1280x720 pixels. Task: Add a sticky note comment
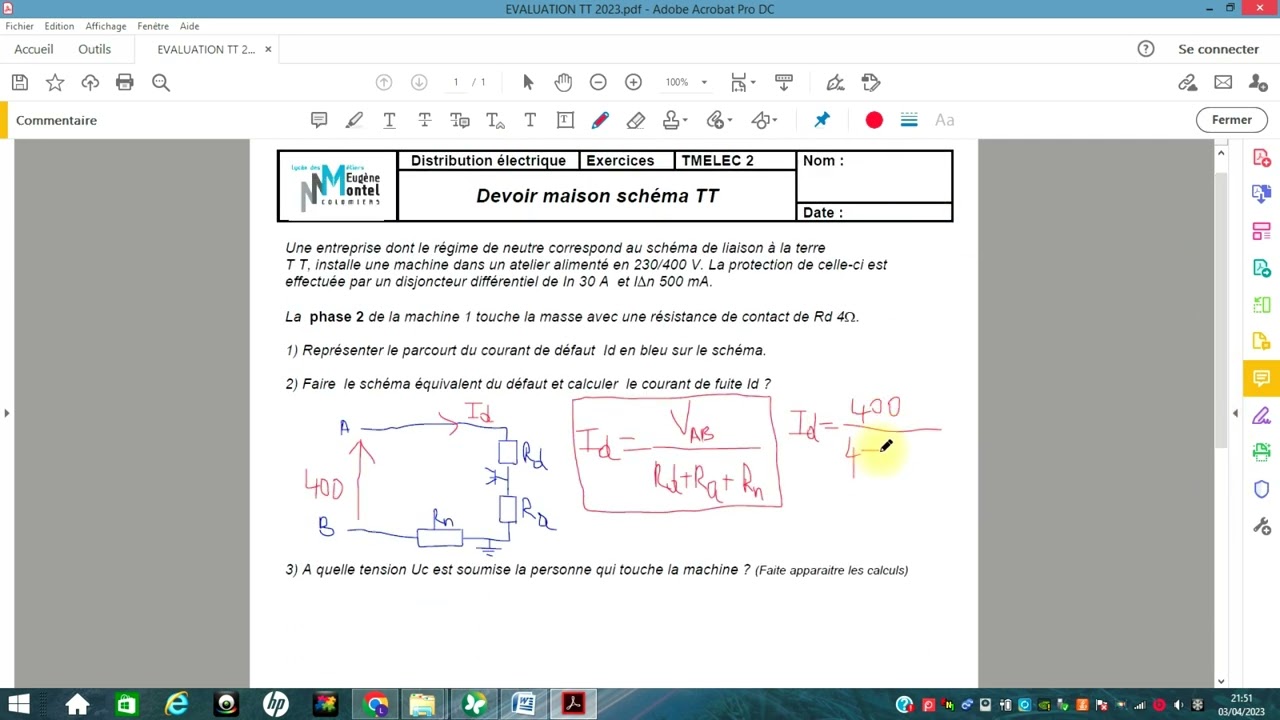point(319,120)
